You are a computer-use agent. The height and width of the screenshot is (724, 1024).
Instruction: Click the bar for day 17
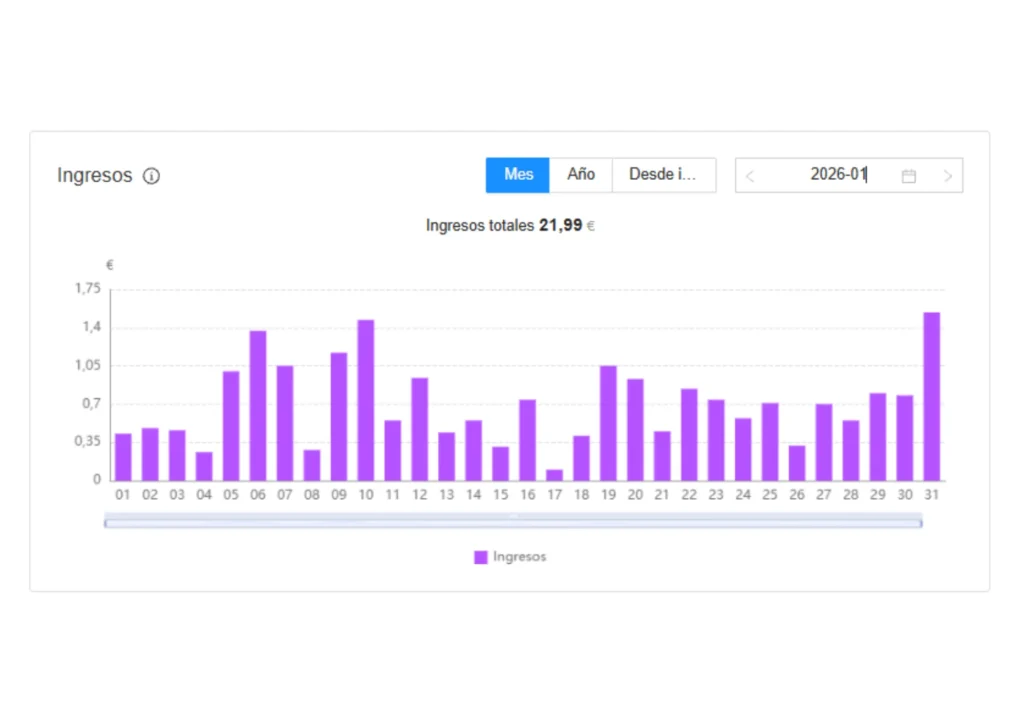point(554,475)
